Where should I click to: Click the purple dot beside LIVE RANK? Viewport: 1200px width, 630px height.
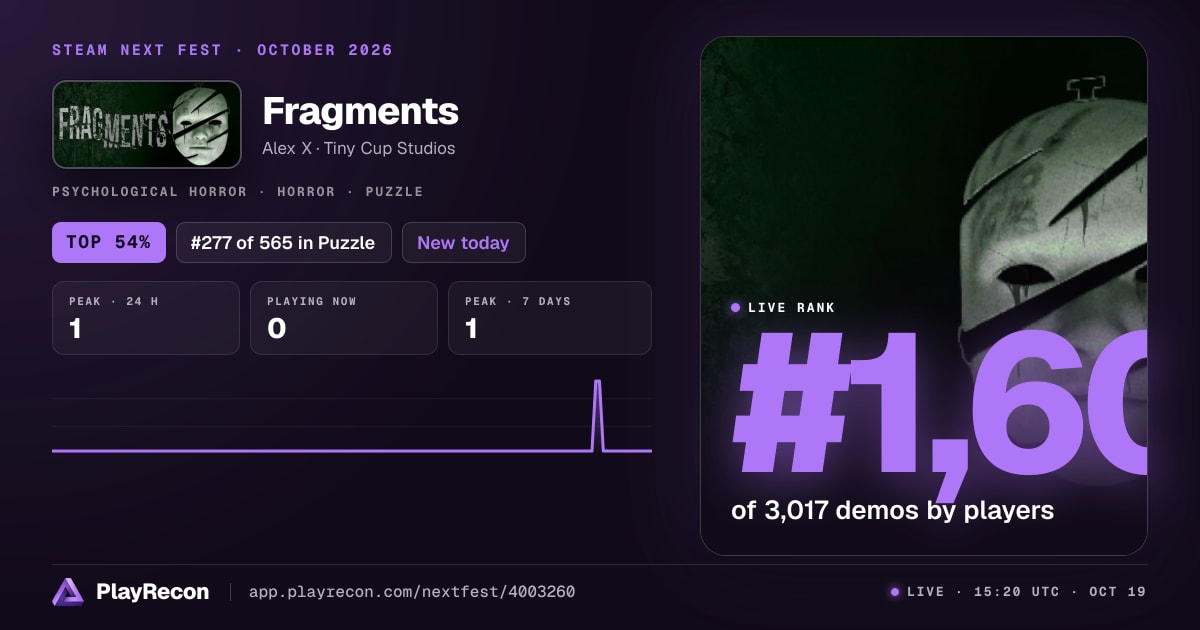click(736, 308)
